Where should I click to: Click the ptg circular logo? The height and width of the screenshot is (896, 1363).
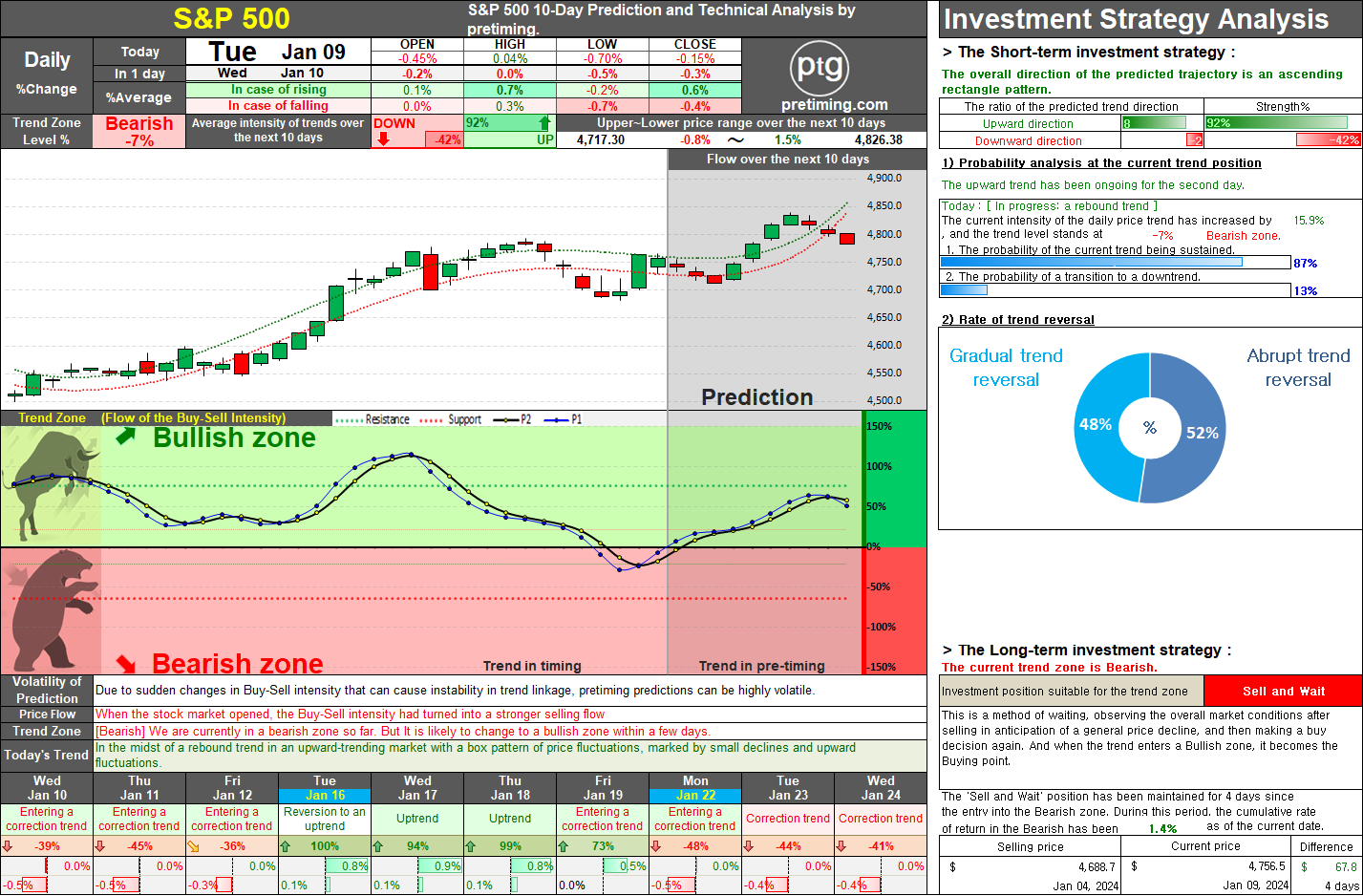tap(820, 68)
